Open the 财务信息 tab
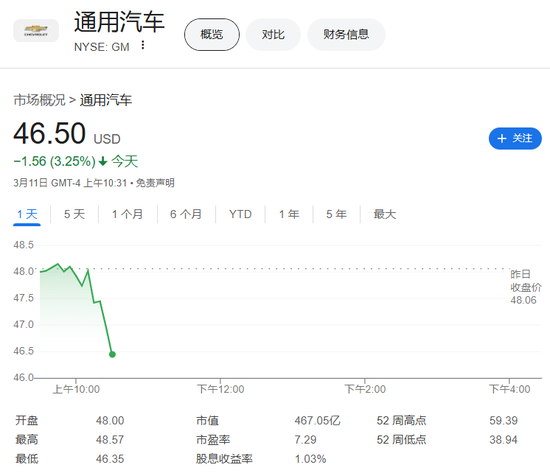The height and width of the screenshot is (476, 550). tap(346, 34)
